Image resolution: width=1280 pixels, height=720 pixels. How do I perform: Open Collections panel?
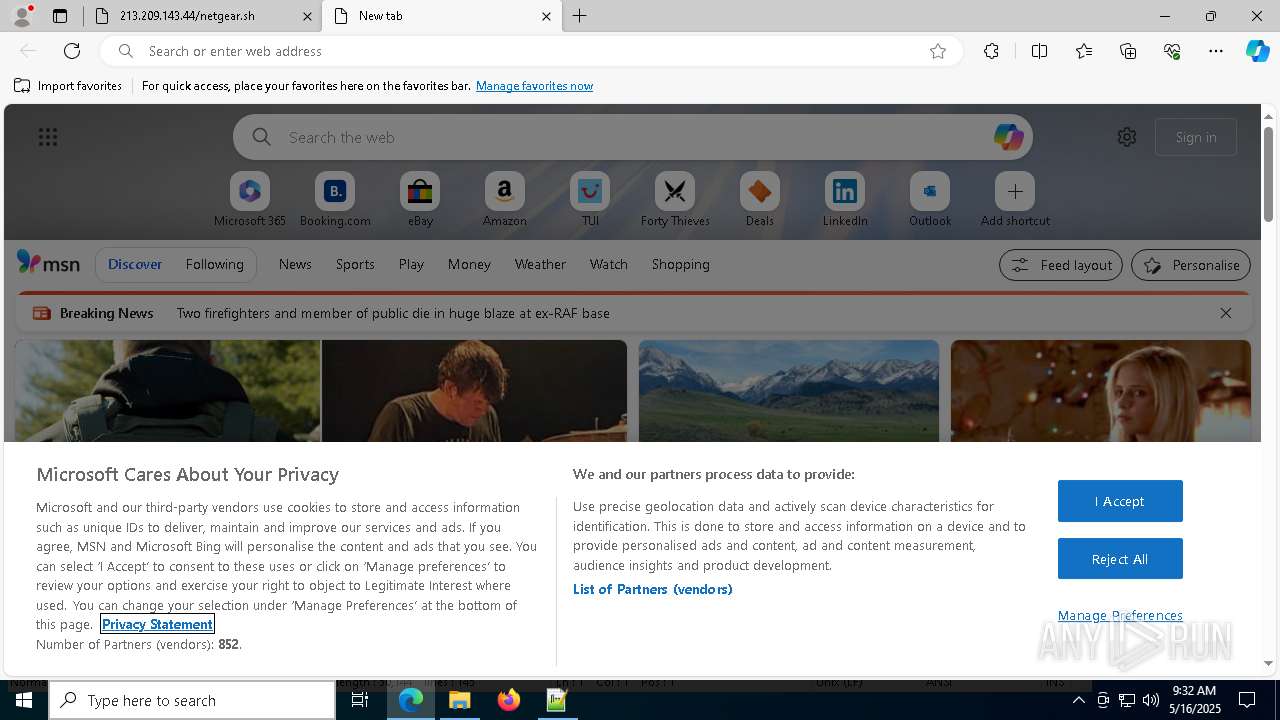[x=1128, y=51]
